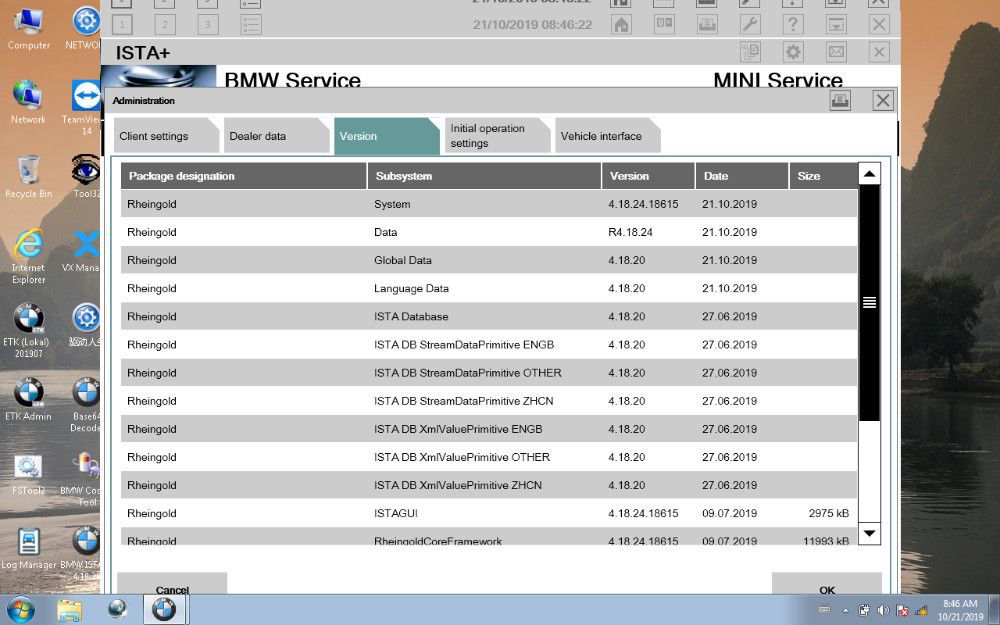Open Windows Explorer from the taskbar

click(69, 610)
